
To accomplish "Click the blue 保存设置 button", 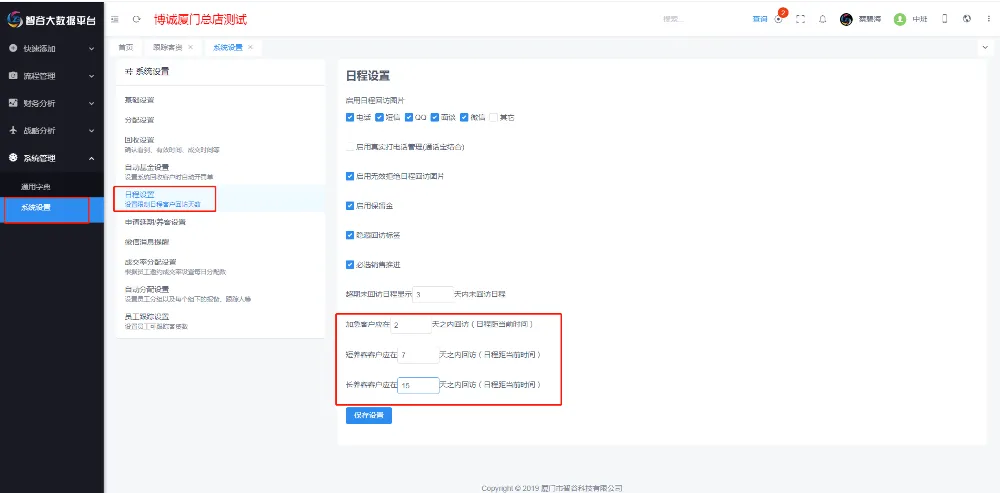I will (x=368, y=415).
